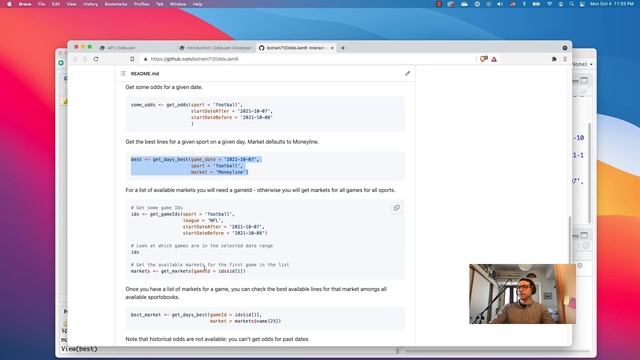Click 'best_market <- get_days_best' code line
The height and width of the screenshot is (360, 640).
point(196,315)
